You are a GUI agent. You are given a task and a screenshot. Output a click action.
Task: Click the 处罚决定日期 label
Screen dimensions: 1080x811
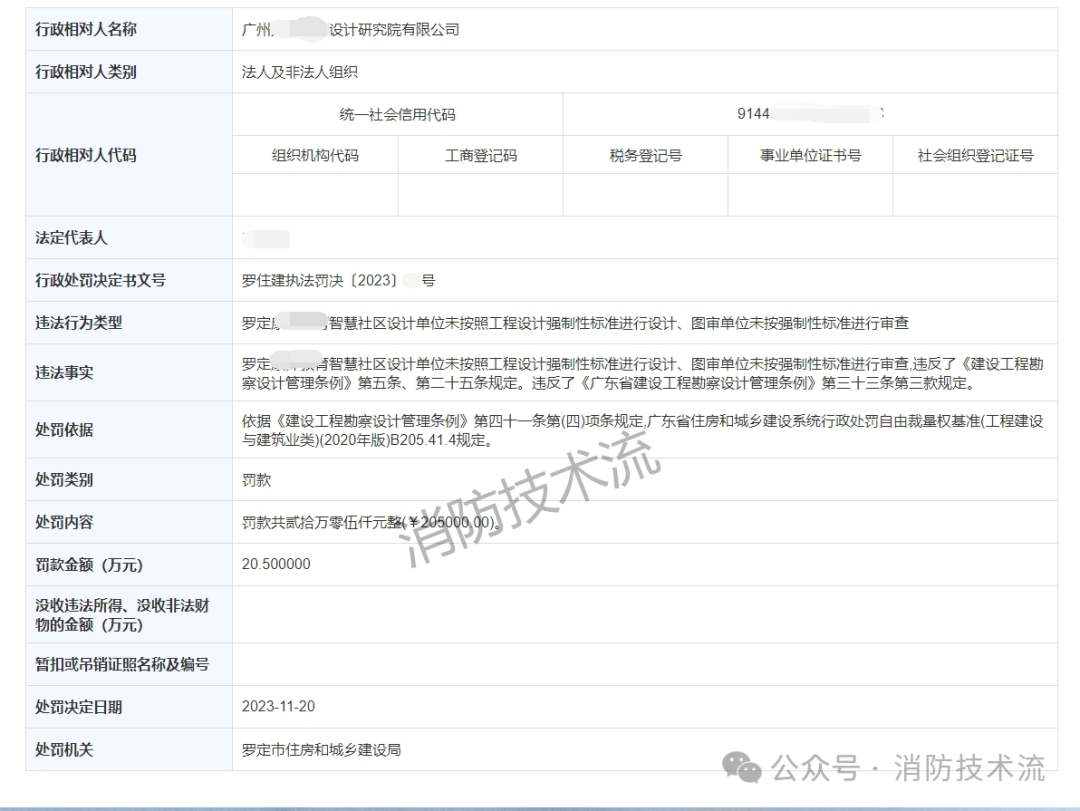pos(79,707)
